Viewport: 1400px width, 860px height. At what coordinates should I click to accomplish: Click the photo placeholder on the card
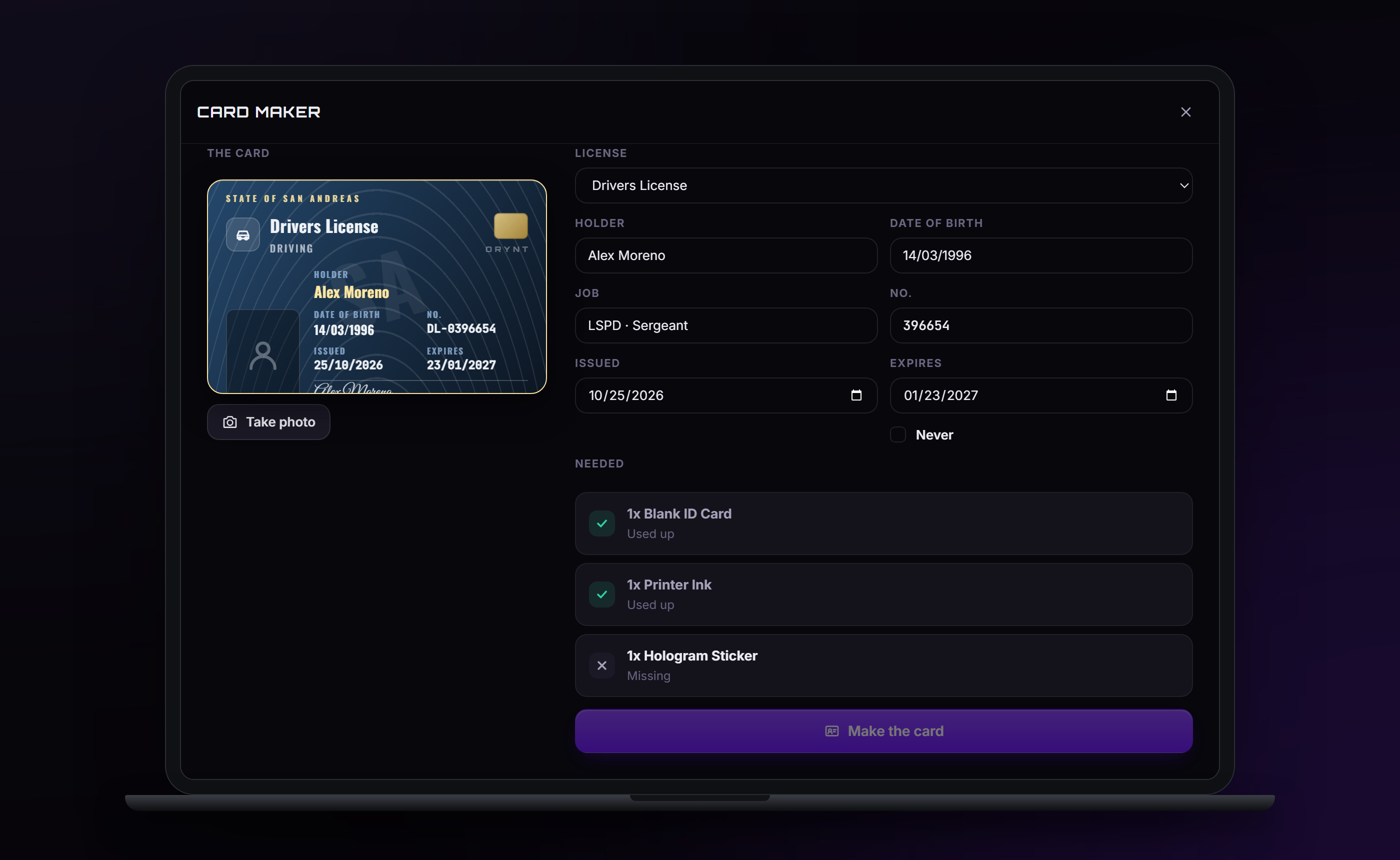point(262,351)
